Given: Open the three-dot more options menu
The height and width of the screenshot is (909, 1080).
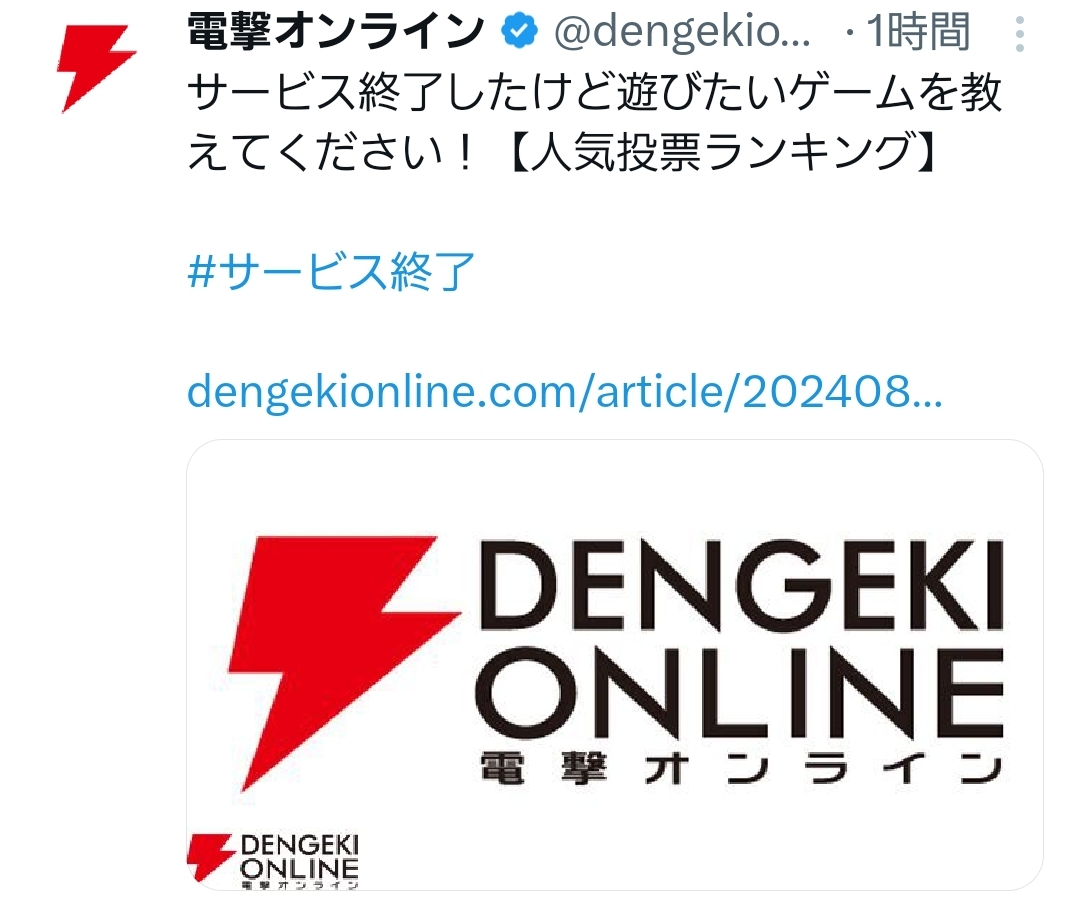Looking at the screenshot, I should [1020, 34].
